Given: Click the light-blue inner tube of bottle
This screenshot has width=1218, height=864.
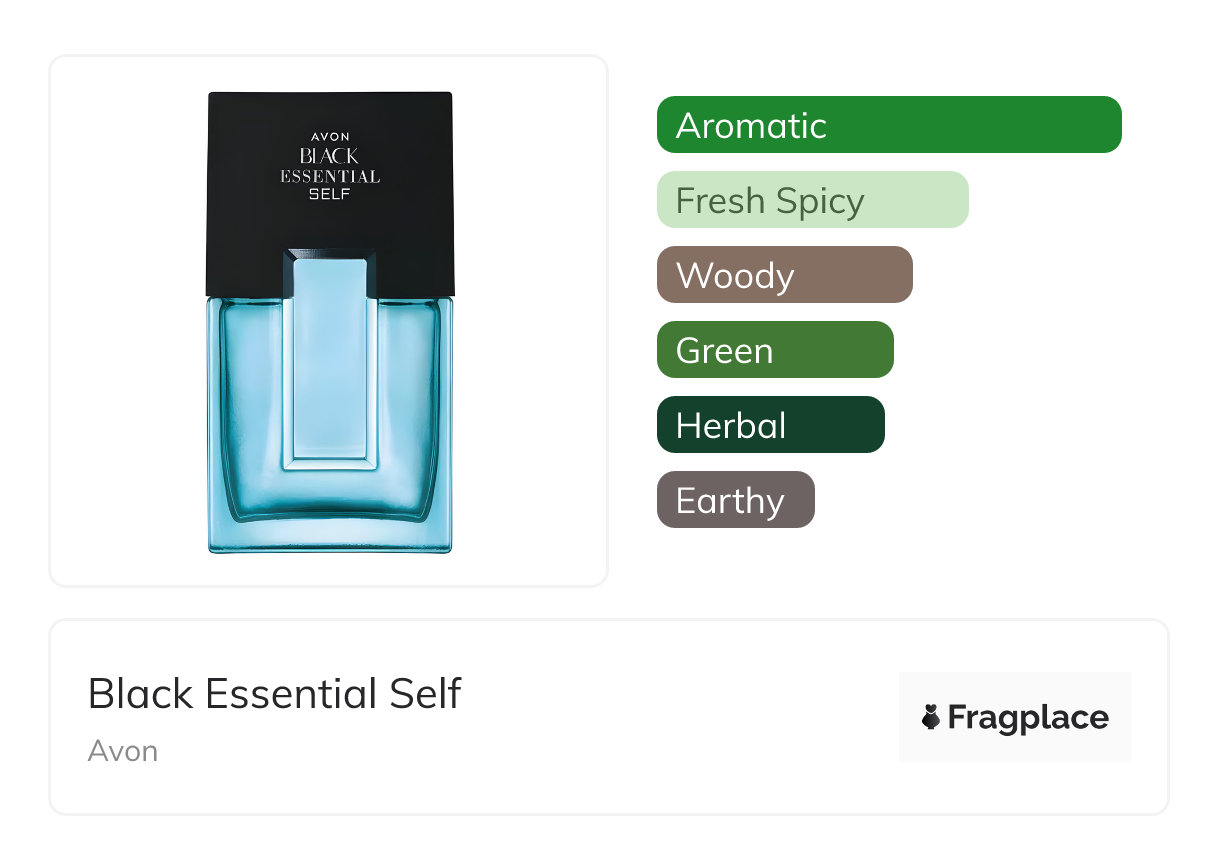Looking at the screenshot, I should click(x=330, y=360).
